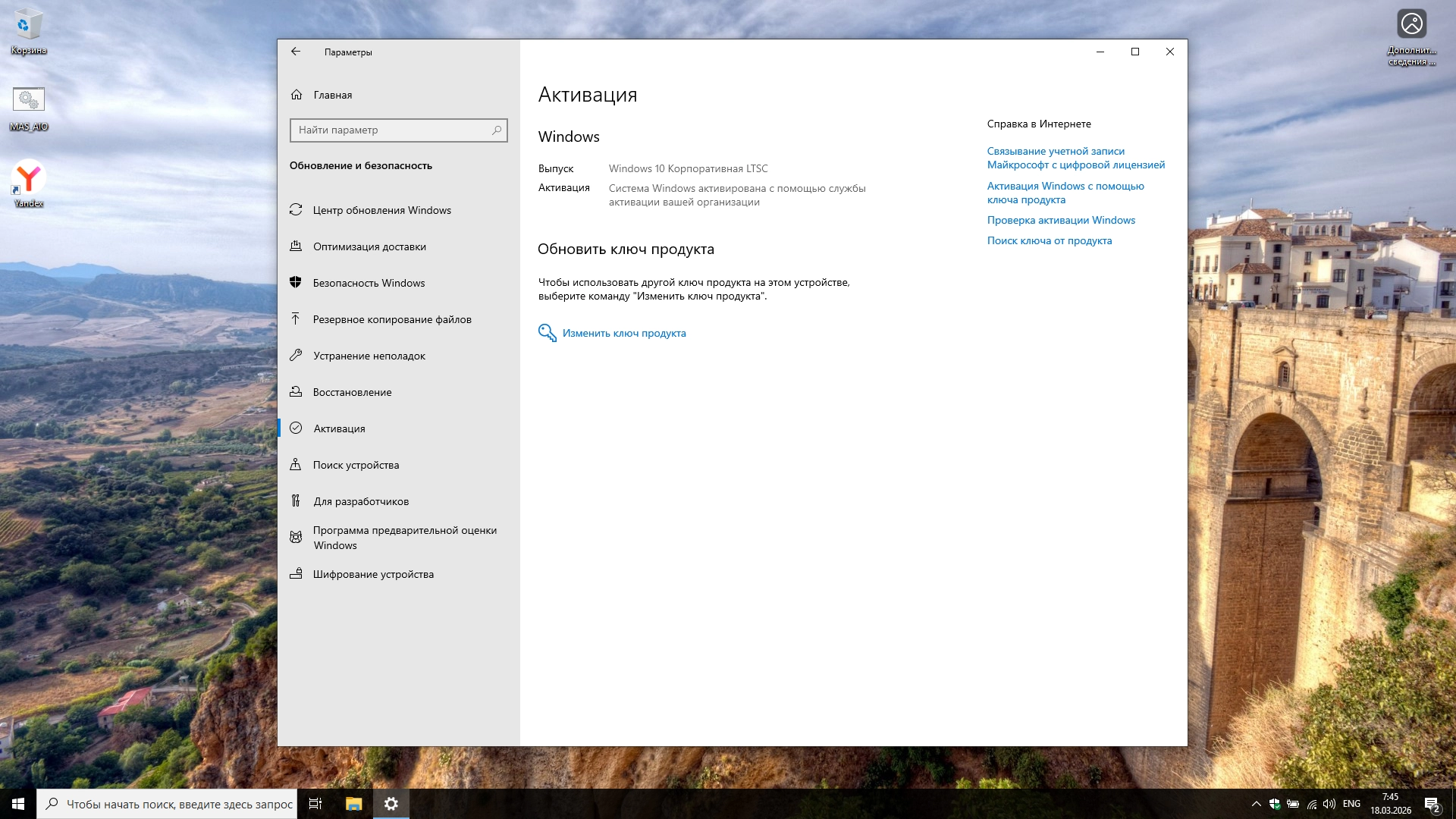Screen dimensions: 1456x819
Task: Open Шифрование устройства section
Action: pyautogui.click(x=372, y=574)
